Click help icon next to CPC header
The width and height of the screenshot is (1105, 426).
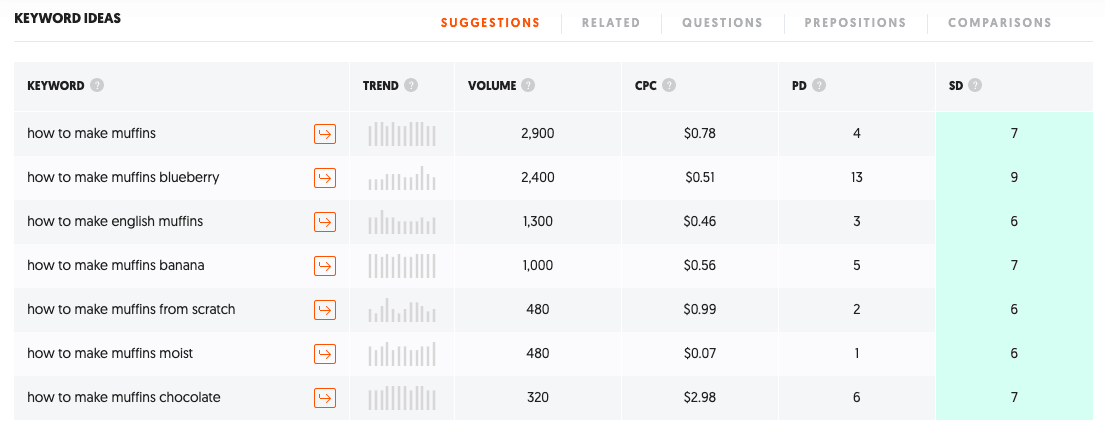click(x=669, y=86)
